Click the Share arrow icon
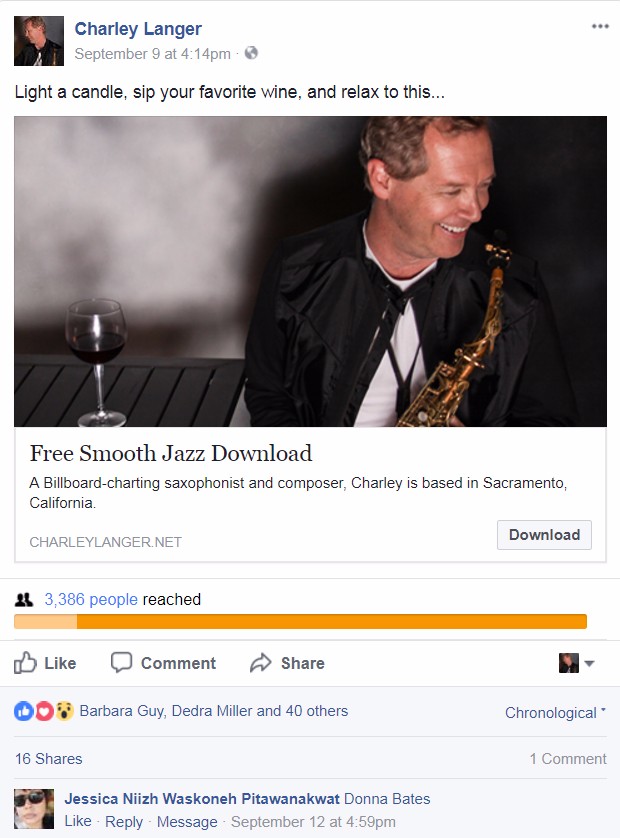The image size is (620, 838). coord(261,663)
